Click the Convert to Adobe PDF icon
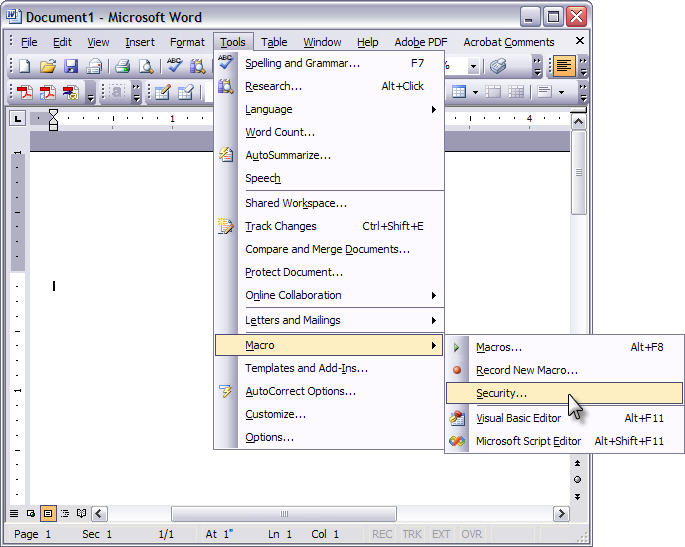The height and width of the screenshot is (547, 685). click(x=24, y=93)
